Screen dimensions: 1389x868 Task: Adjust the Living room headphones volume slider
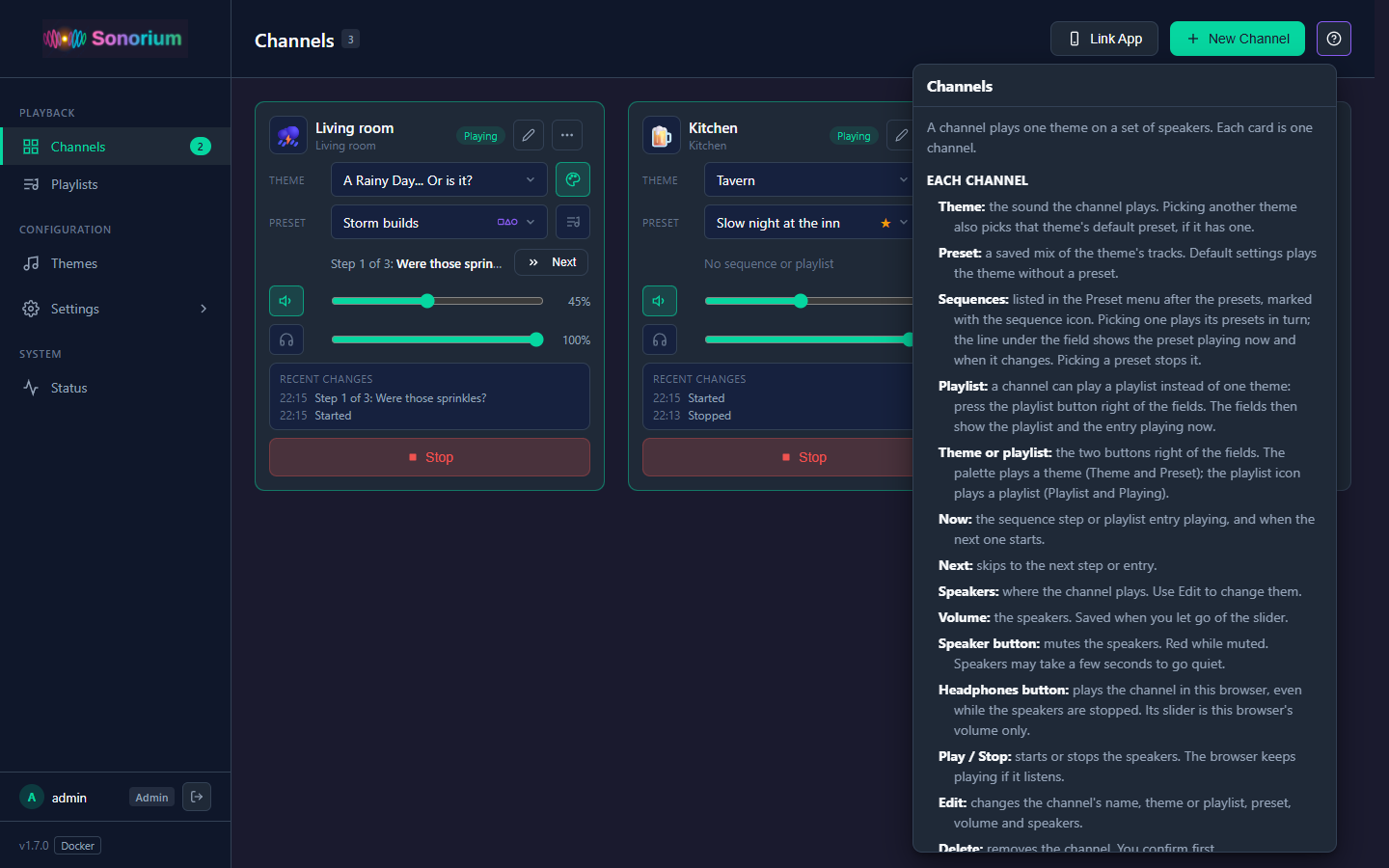tap(437, 339)
